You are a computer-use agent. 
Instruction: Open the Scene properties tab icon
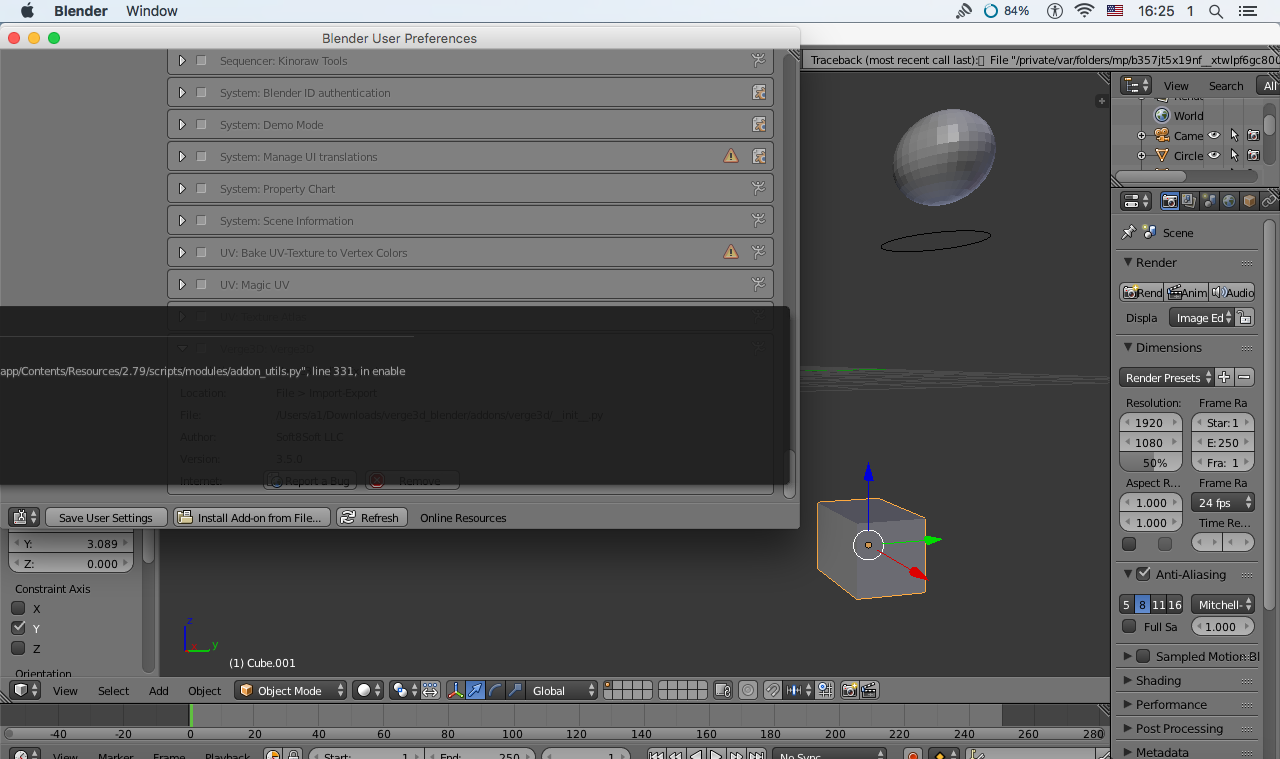pos(1209,201)
